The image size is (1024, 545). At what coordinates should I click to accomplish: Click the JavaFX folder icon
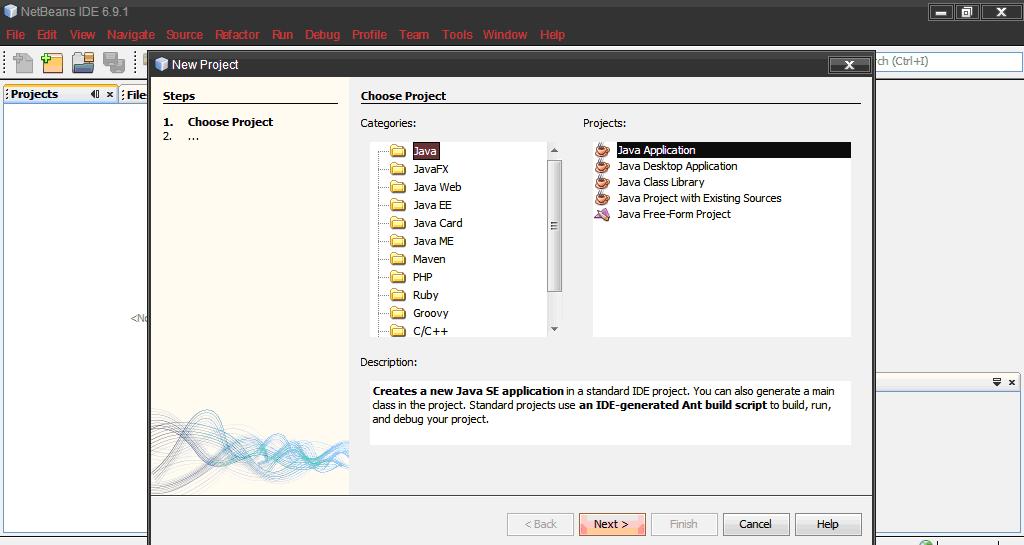398,169
